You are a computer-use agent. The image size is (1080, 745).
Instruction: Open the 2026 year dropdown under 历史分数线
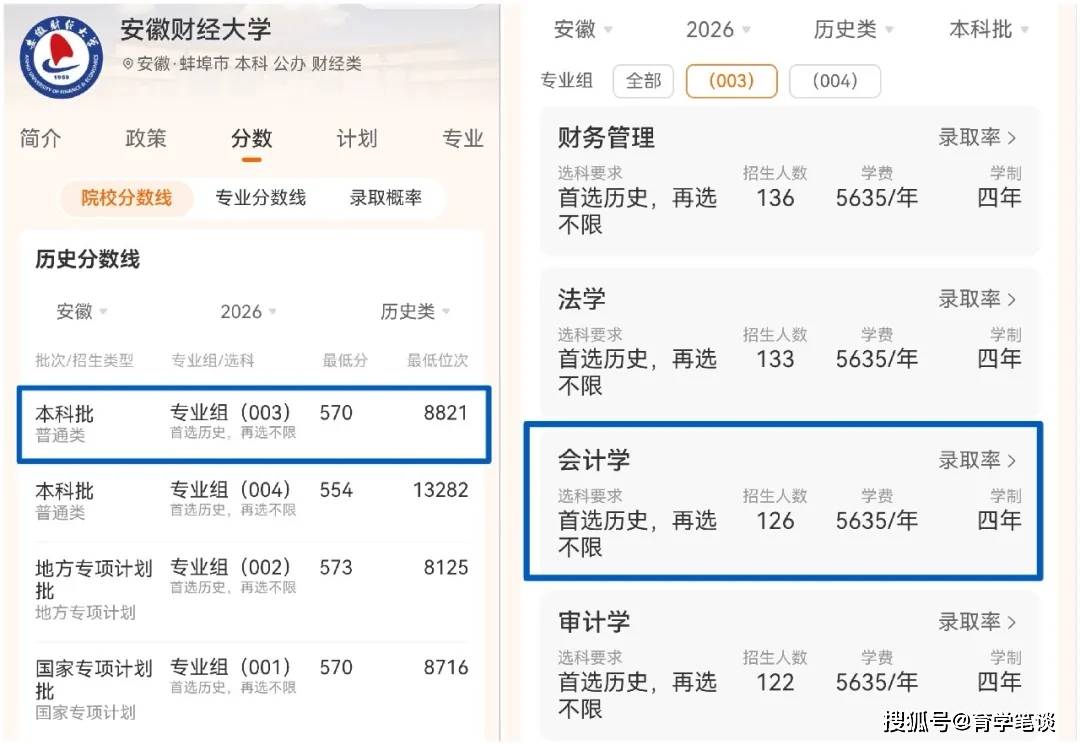coord(248,312)
